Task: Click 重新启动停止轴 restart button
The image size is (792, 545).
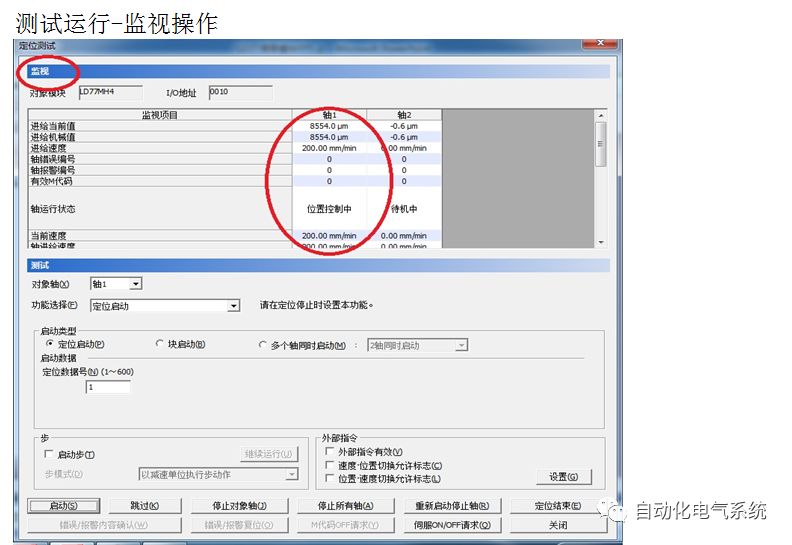Action: click(x=450, y=506)
